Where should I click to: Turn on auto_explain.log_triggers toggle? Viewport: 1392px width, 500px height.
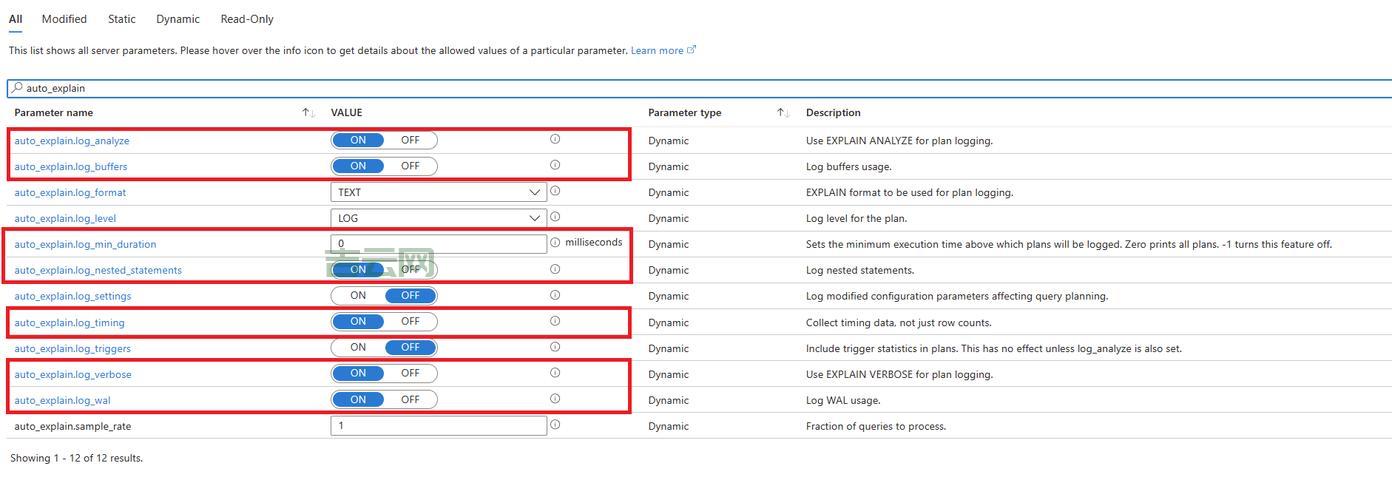pos(358,348)
